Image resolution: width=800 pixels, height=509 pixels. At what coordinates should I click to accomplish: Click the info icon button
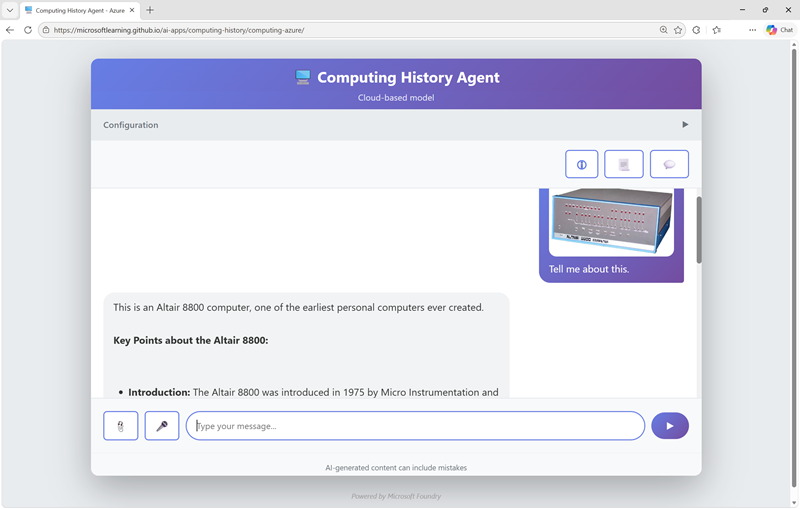(x=581, y=164)
